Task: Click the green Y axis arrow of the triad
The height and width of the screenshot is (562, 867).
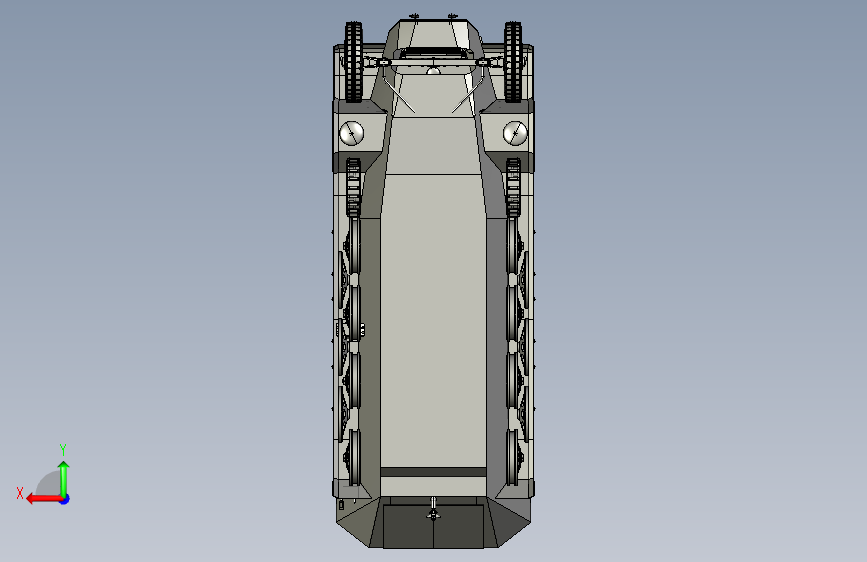Action: point(64,479)
